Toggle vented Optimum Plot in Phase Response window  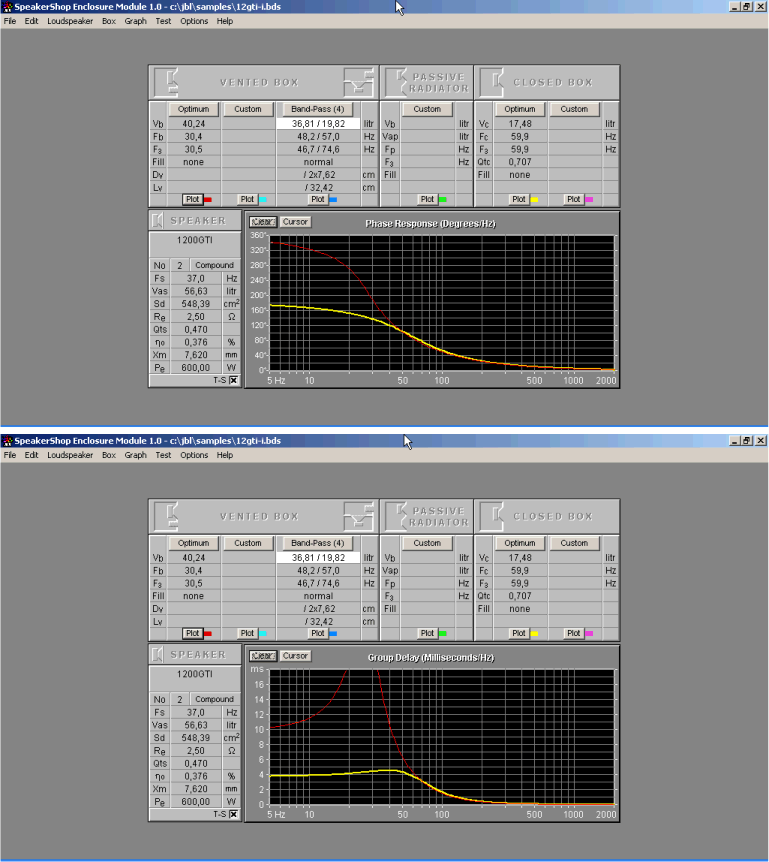click(x=192, y=199)
